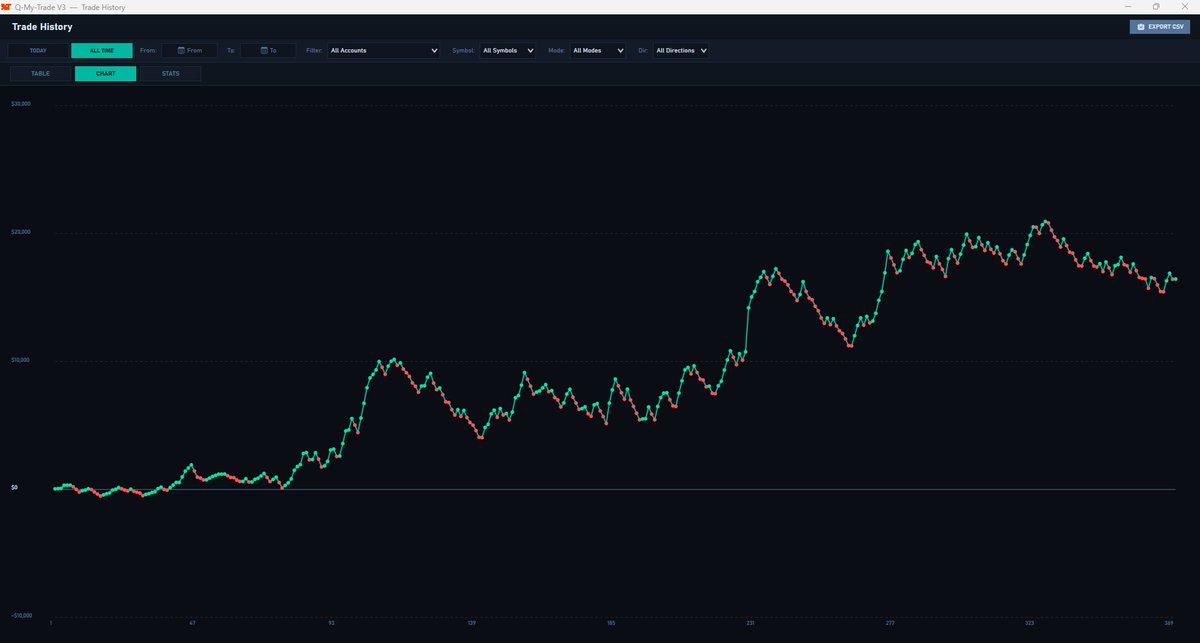Click the 369 x-axis label
The width and height of the screenshot is (1200, 643).
[1169, 623]
